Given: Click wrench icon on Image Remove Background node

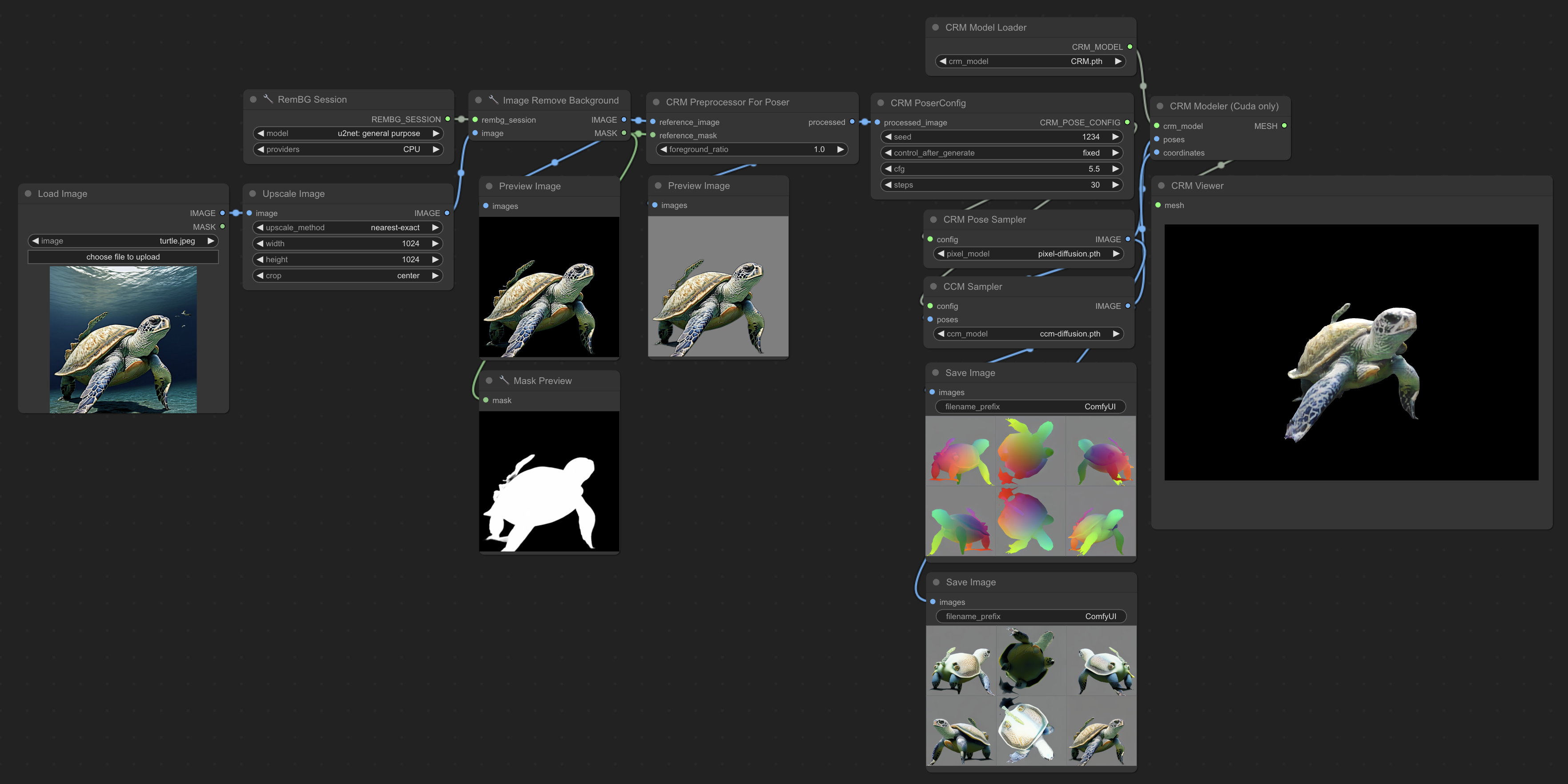Looking at the screenshot, I should [x=493, y=100].
